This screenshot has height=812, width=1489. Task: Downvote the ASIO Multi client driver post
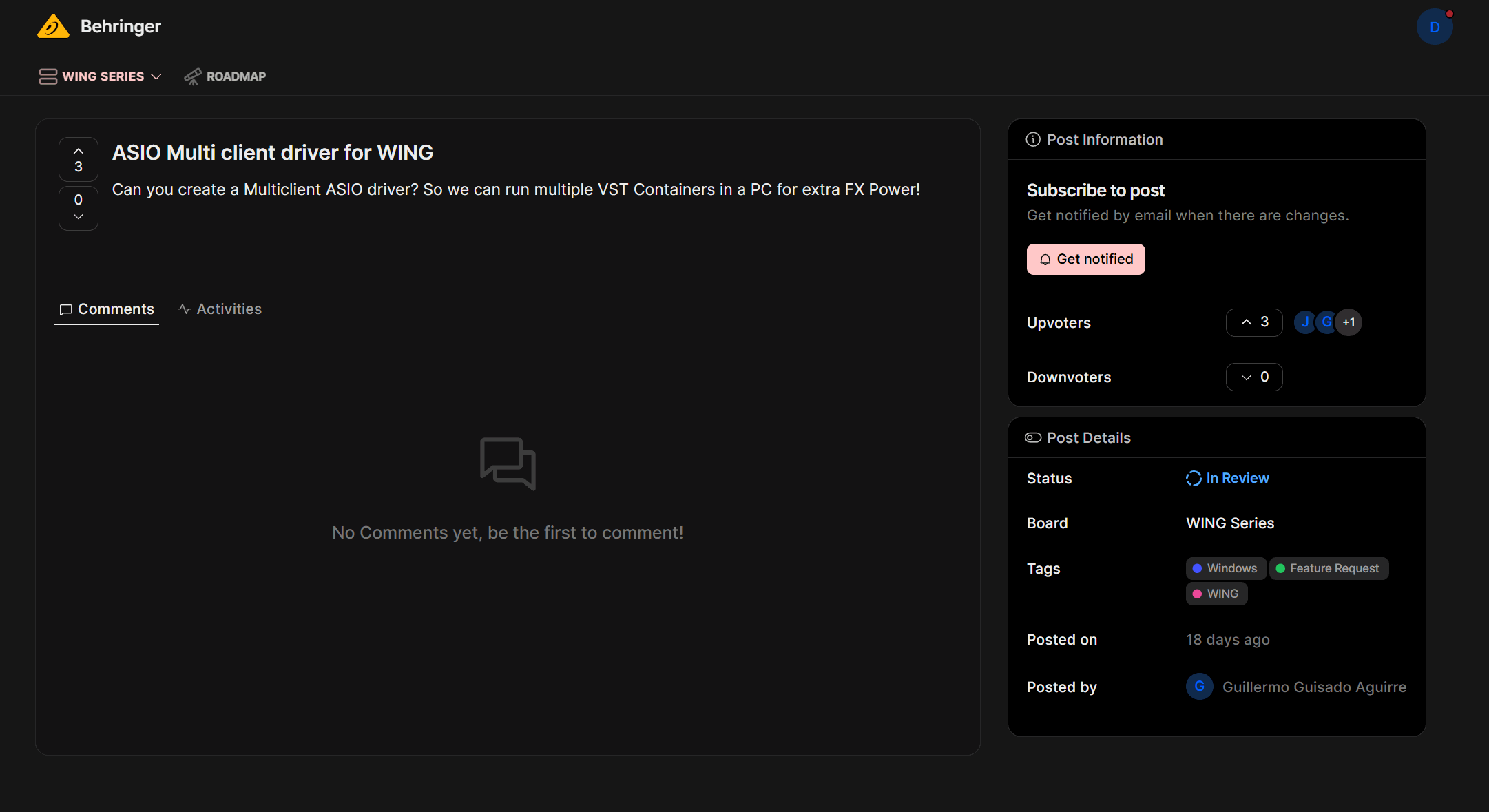pyautogui.click(x=79, y=208)
